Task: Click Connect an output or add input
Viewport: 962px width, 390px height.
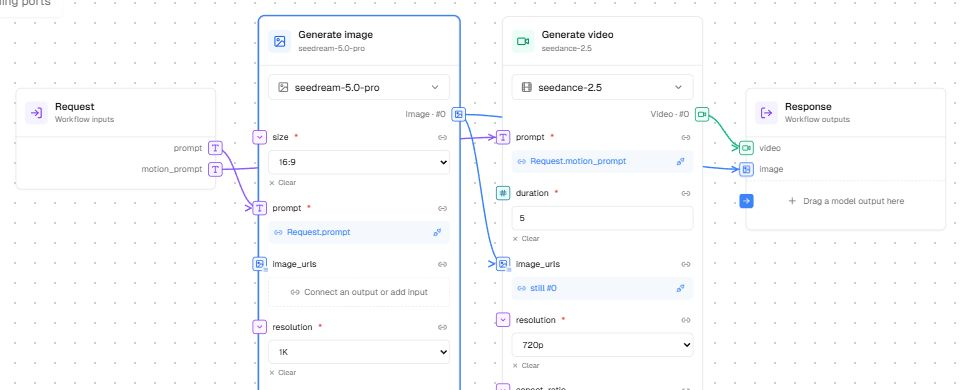Action: (359, 292)
